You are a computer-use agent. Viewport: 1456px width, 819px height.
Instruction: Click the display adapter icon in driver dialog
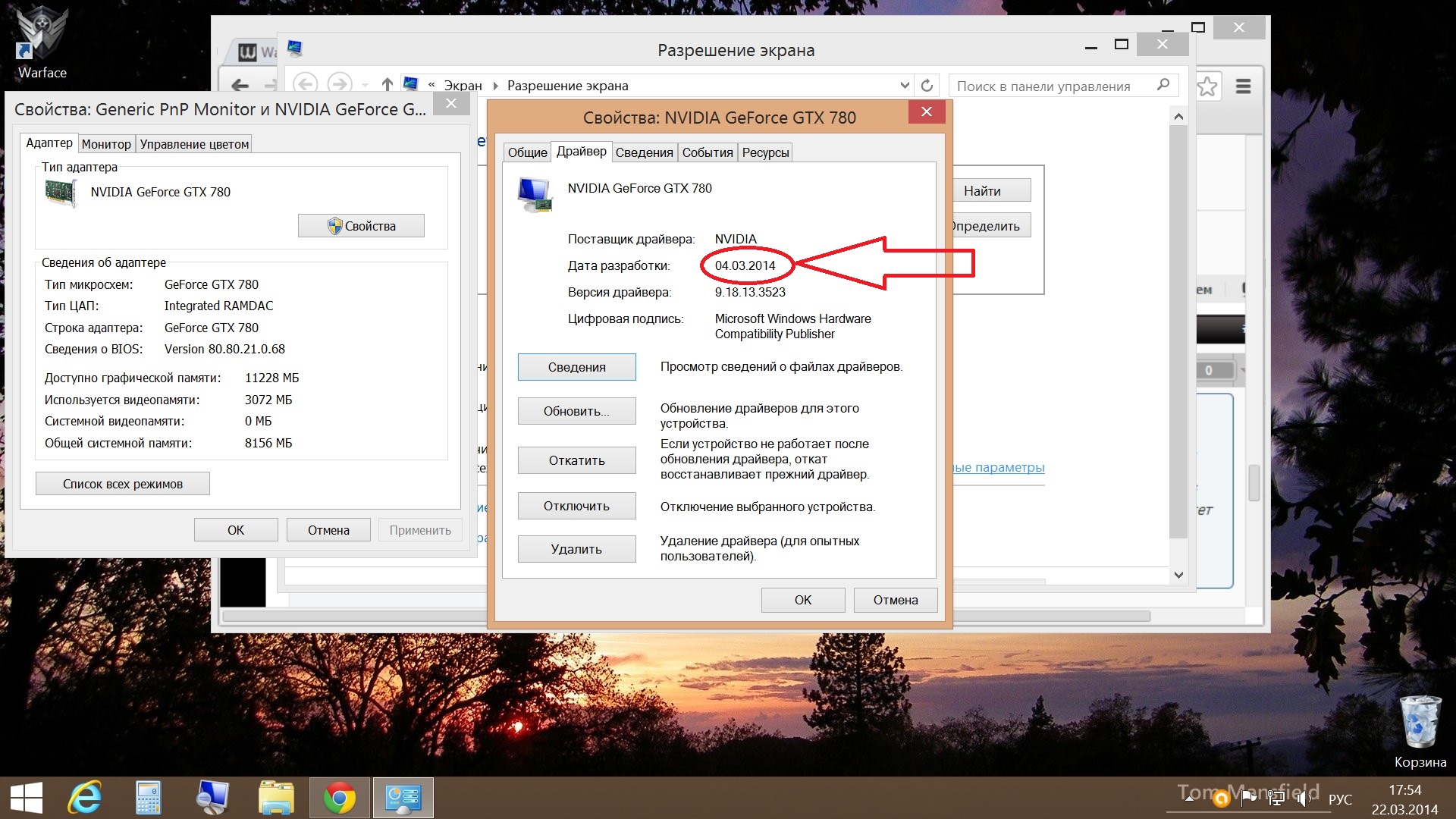coord(535,194)
